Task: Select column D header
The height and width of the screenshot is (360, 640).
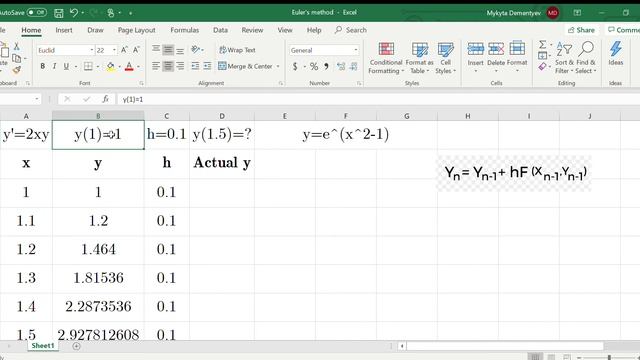Action: [222, 116]
